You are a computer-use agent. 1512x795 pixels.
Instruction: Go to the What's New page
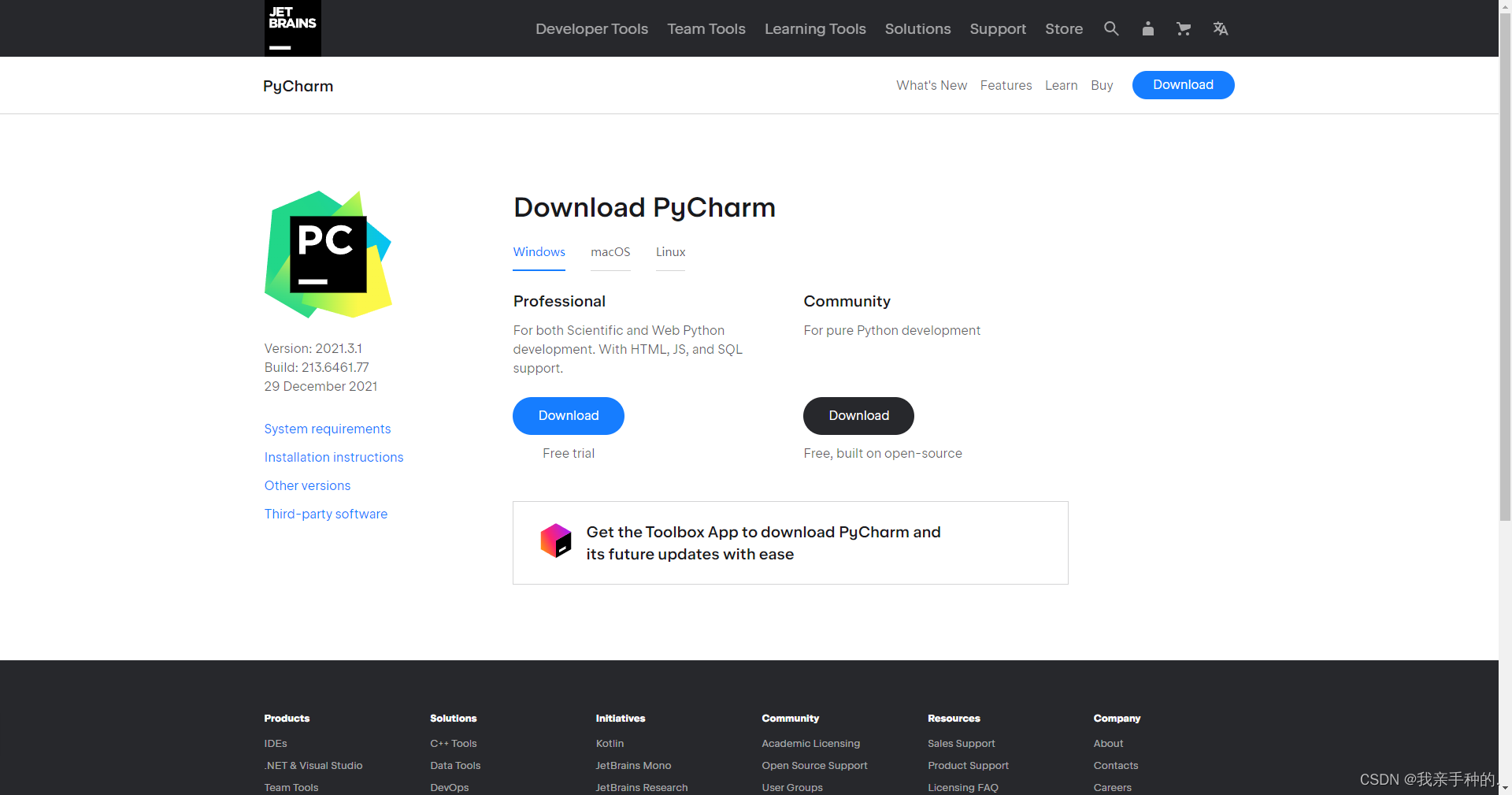[x=932, y=85]
